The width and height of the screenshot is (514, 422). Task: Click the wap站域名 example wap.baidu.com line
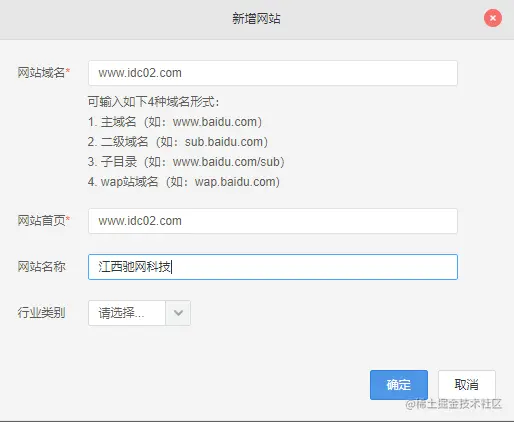pyautogui.click(x=184, y=182)
